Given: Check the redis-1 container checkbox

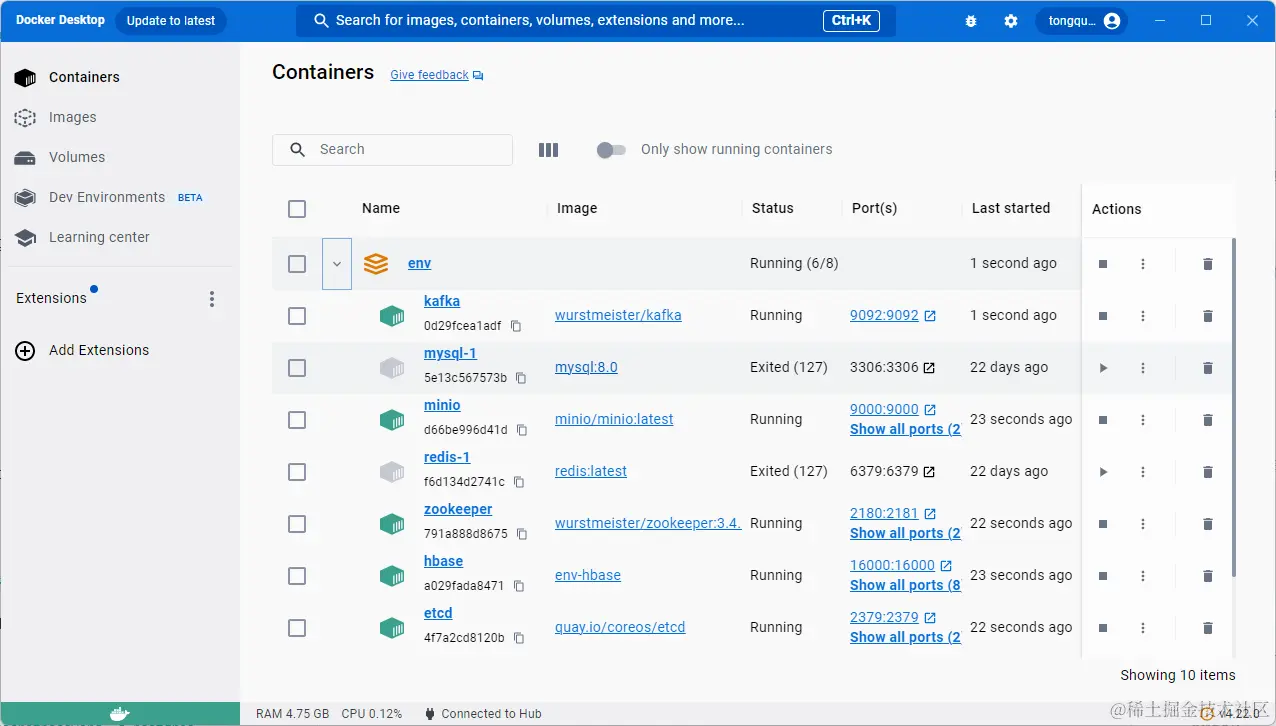Looking at the screenshot, I should click(x=297, y=472).
